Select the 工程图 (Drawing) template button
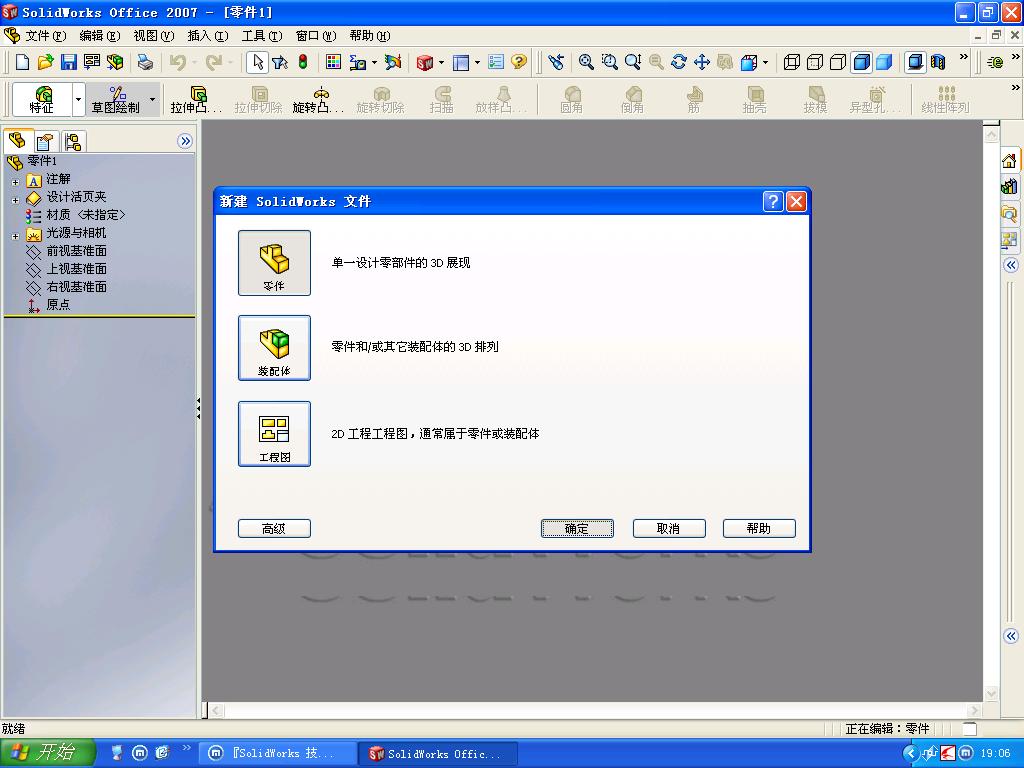 coord(274,434)
